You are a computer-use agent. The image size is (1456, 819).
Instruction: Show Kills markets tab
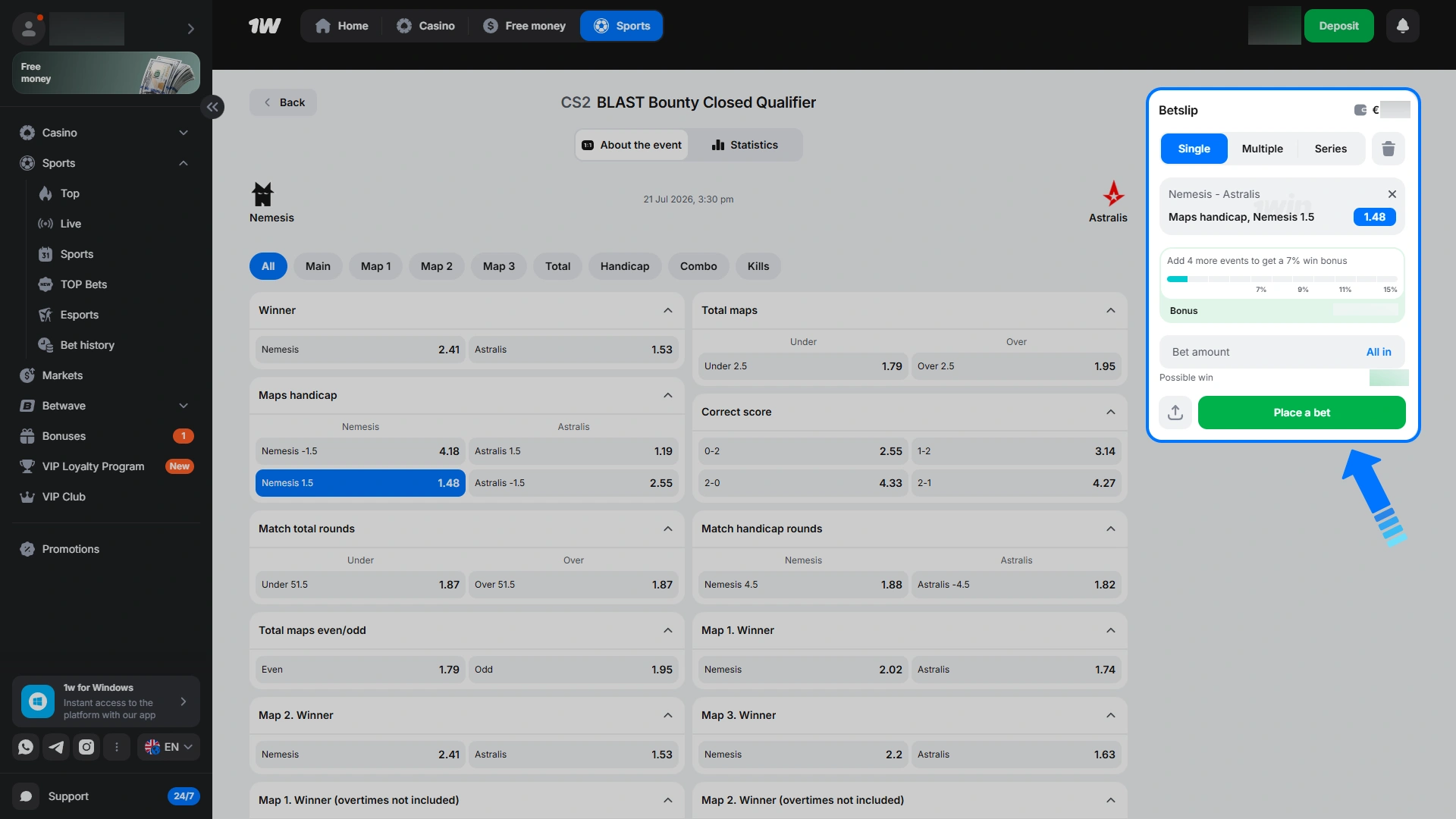758,266
